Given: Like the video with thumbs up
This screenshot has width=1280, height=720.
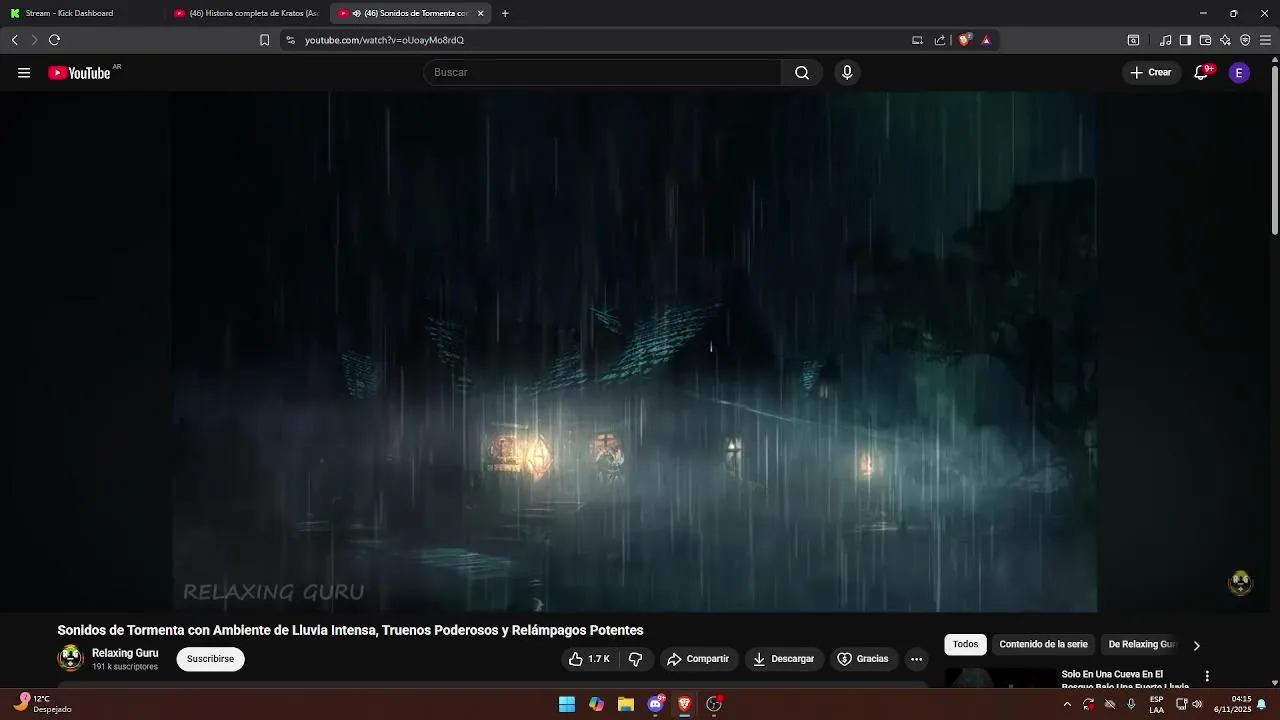Looking at the screenshot, I should [588, 659].
